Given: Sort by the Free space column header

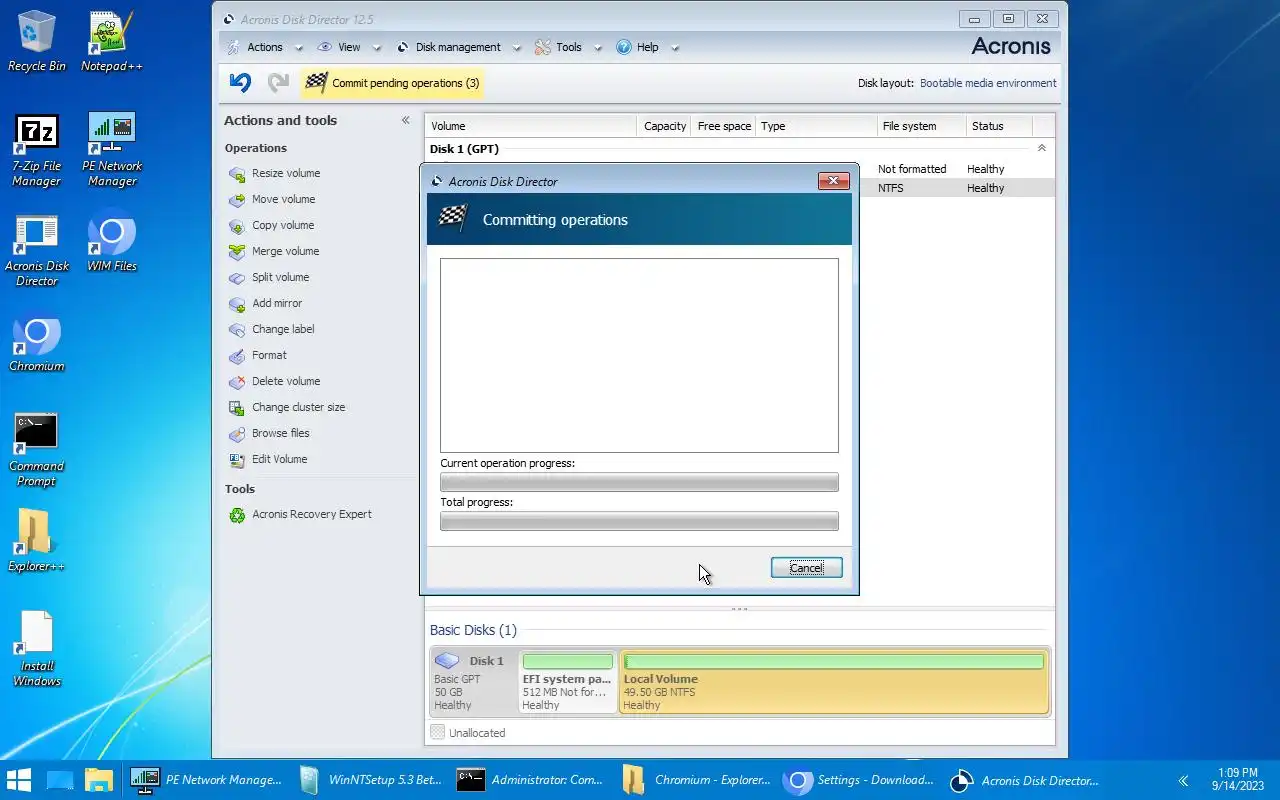Looking at the screenshot, I should 723,126.
